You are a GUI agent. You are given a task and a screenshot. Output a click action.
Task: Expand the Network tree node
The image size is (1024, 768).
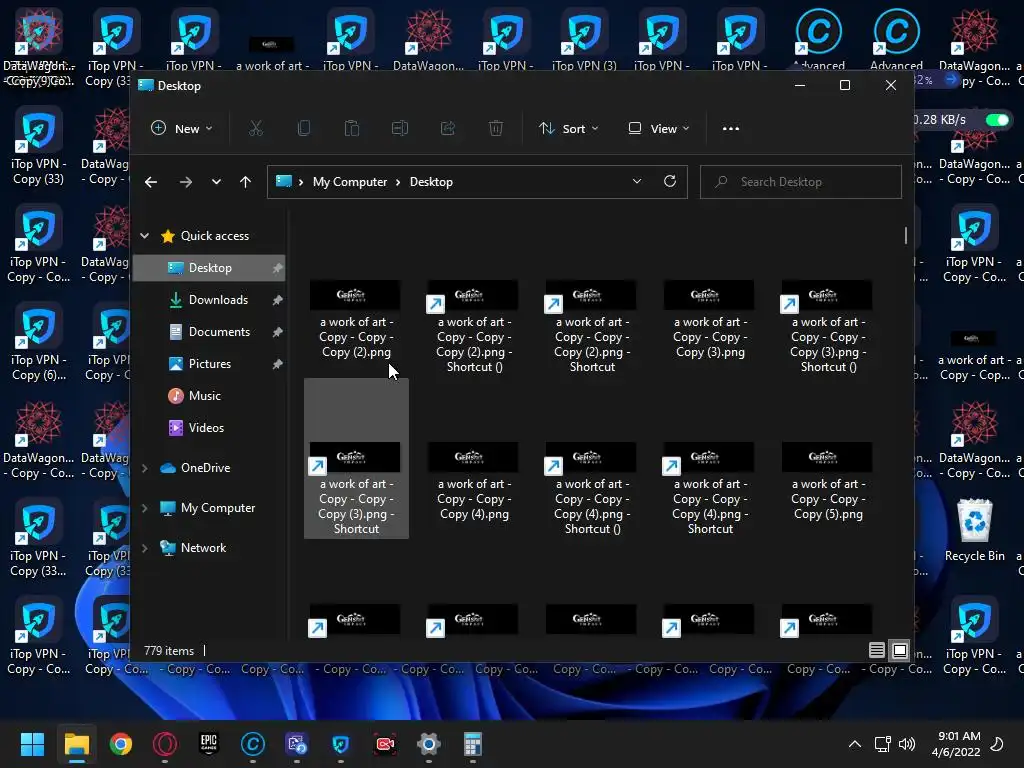pos(144,548)
